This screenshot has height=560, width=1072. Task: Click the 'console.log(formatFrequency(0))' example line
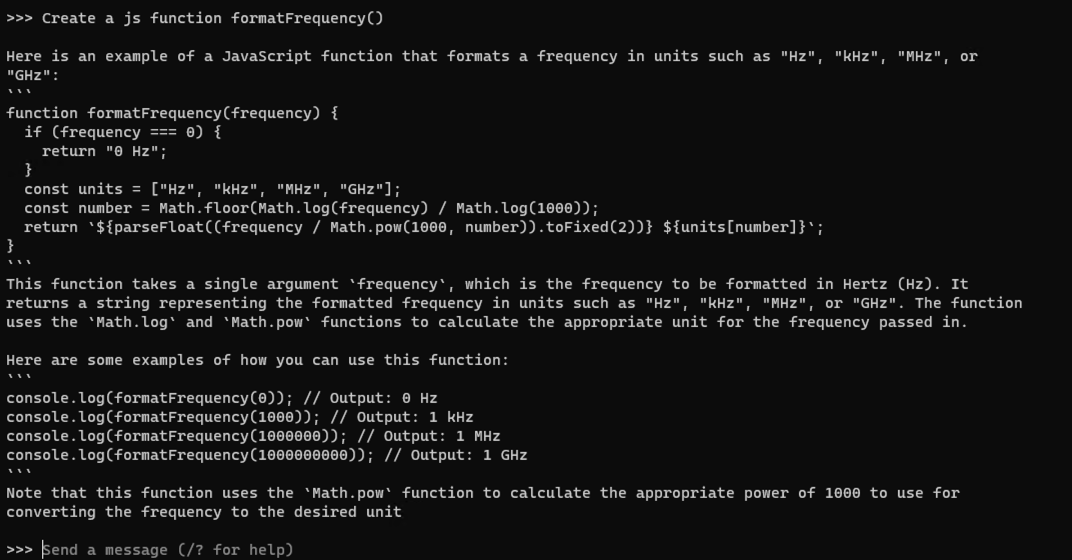(x=222, y=398)
